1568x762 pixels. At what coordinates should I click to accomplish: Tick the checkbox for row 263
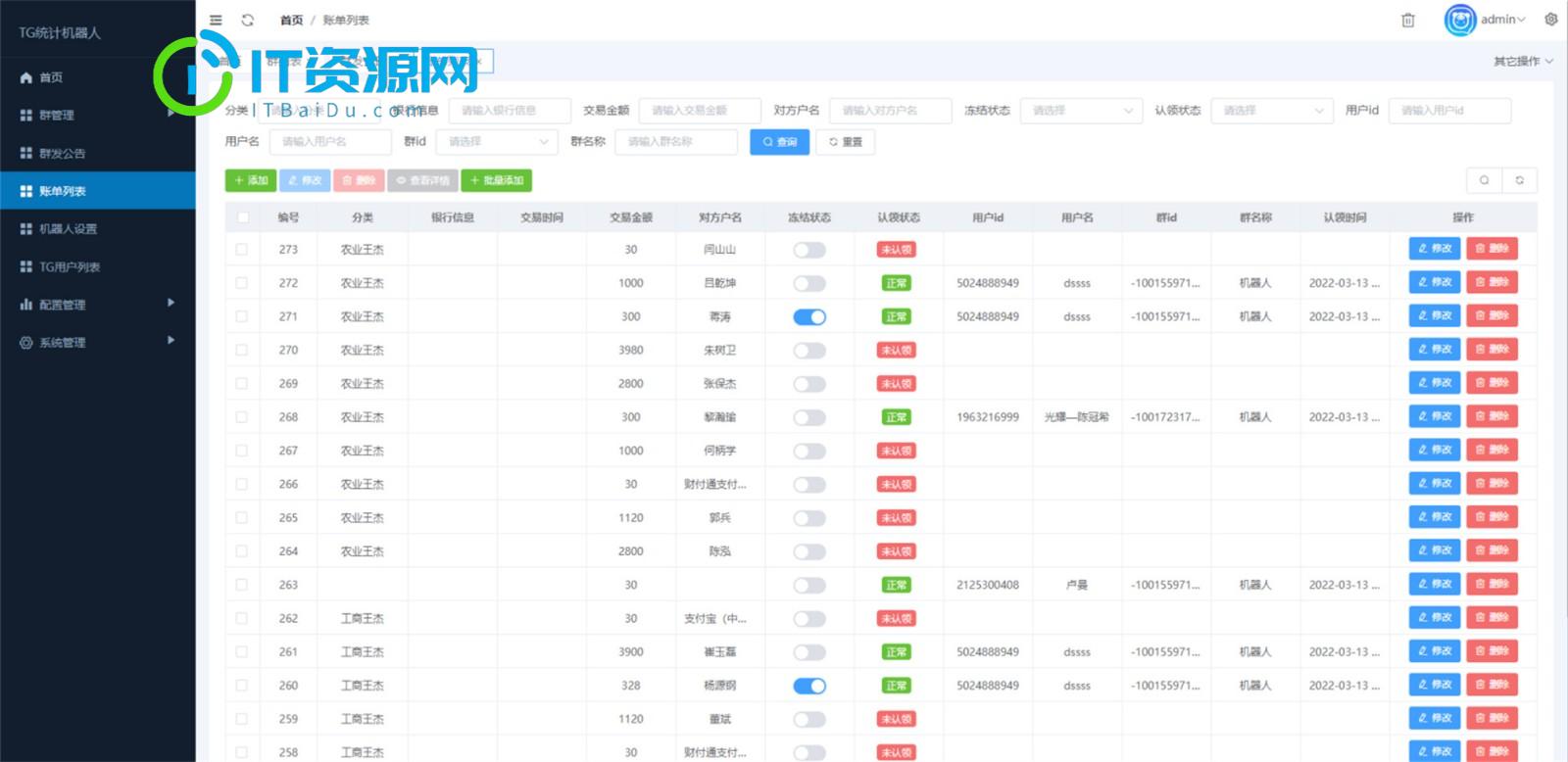click(x=242, y=585)
